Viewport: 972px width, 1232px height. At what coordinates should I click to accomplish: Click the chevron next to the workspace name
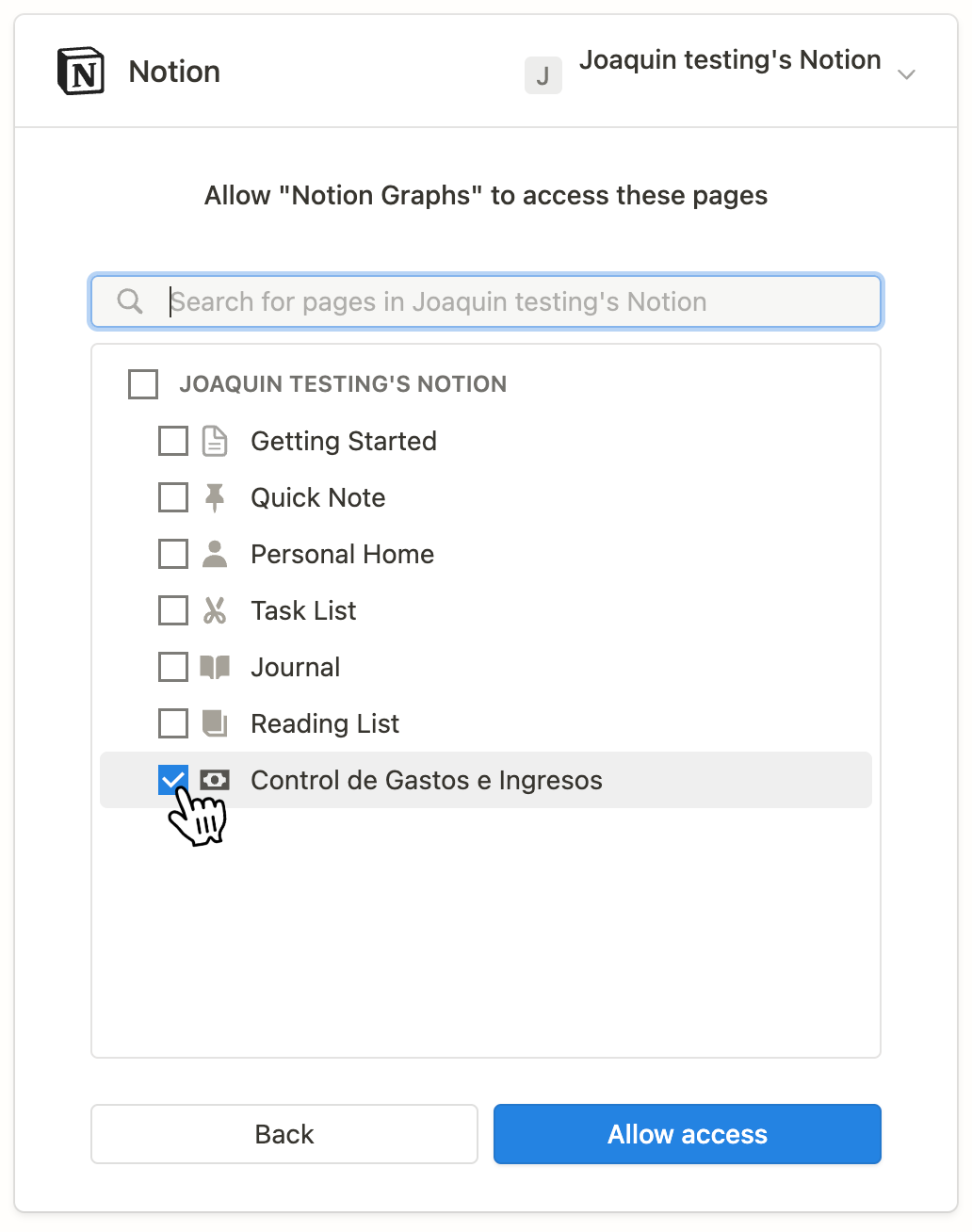[x=905, y=73]
